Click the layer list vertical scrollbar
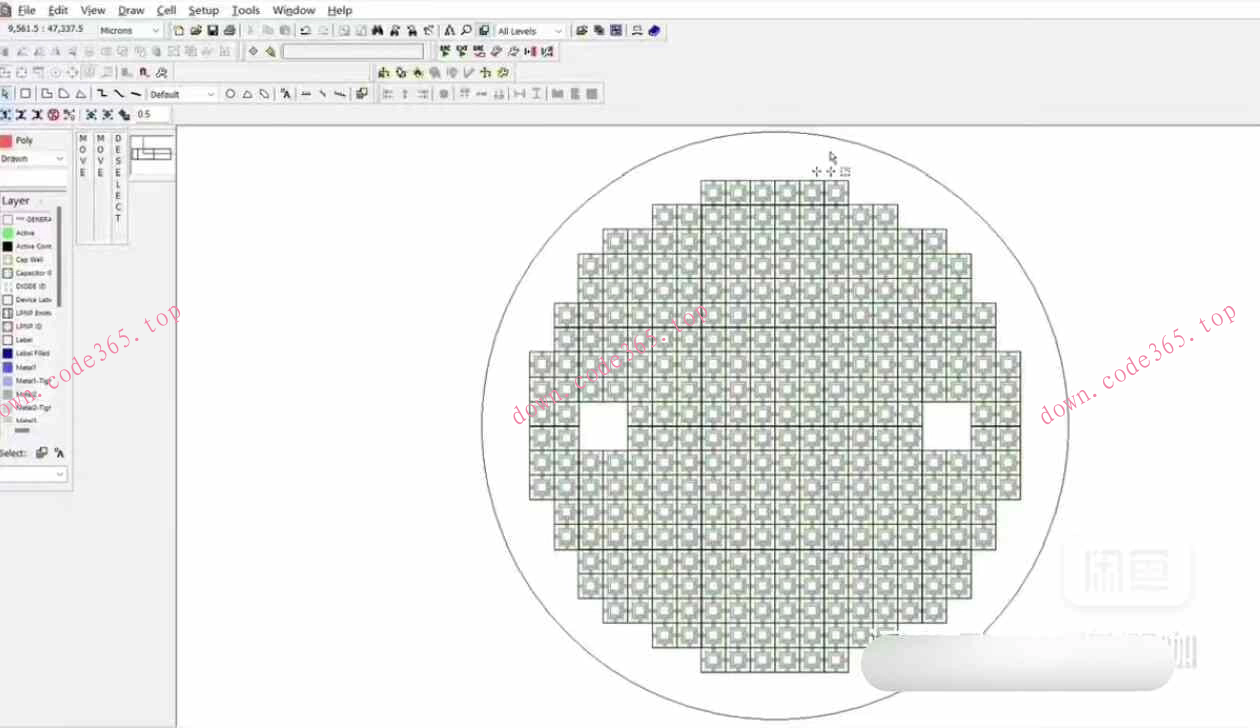The image size is (1260, 728). 59,256
